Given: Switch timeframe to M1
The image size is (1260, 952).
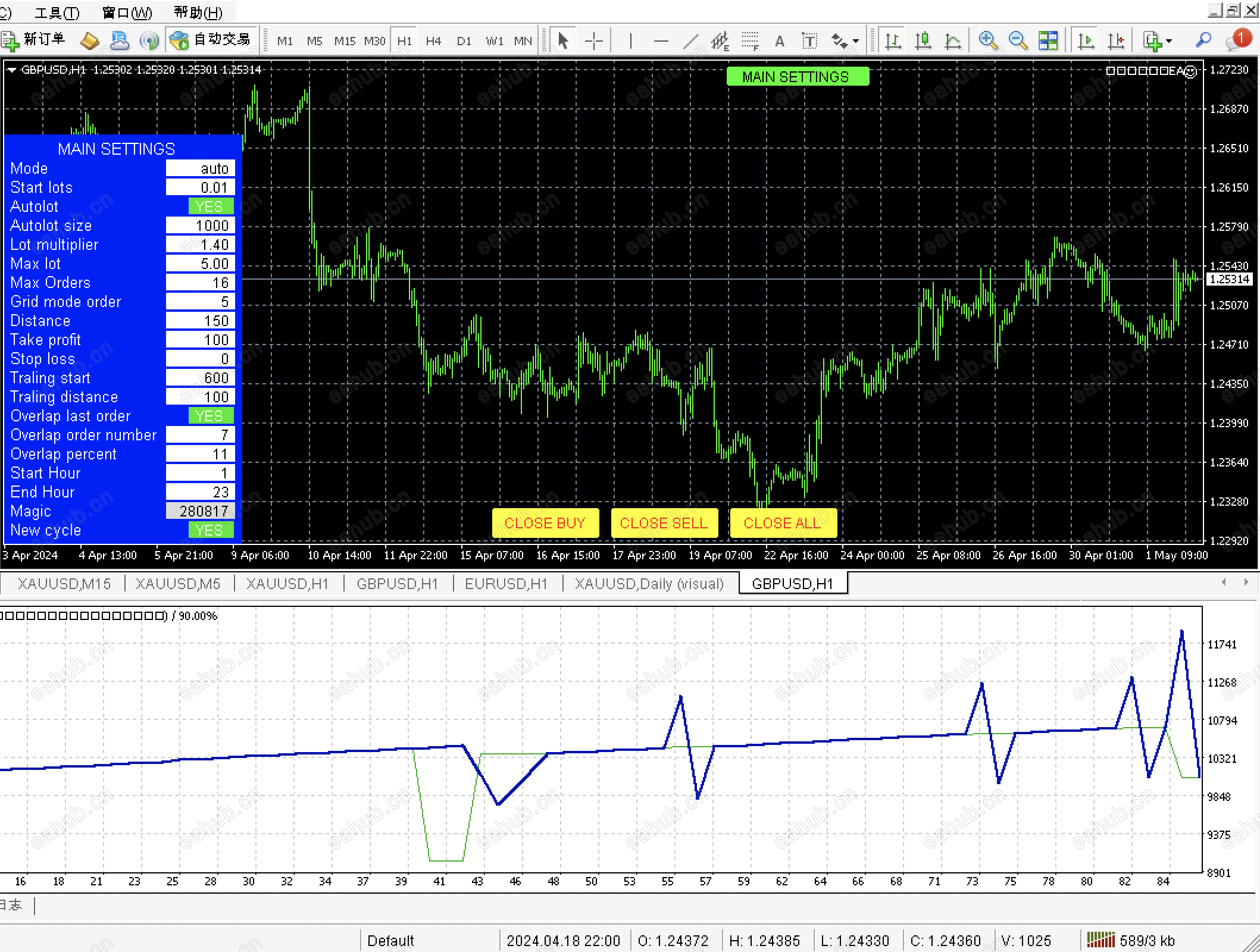Looking at the screenshot, I should point(285,41).
